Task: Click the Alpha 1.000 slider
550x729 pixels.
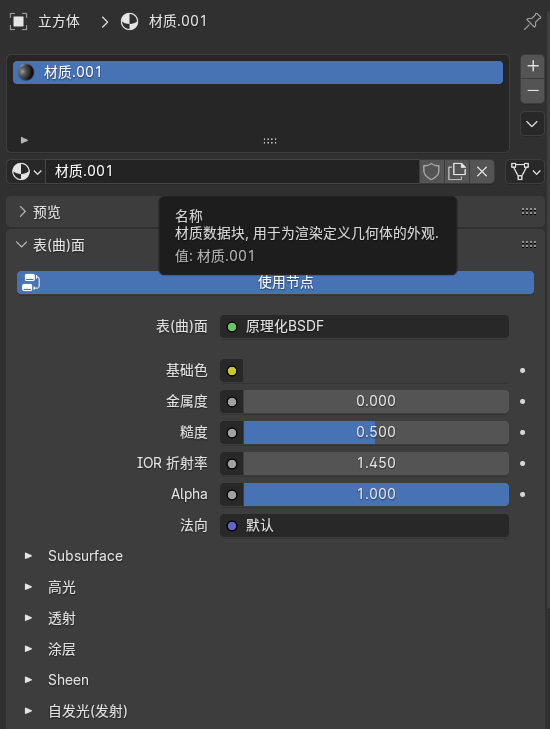Action: pyautogui.click(x=376, y=494)
